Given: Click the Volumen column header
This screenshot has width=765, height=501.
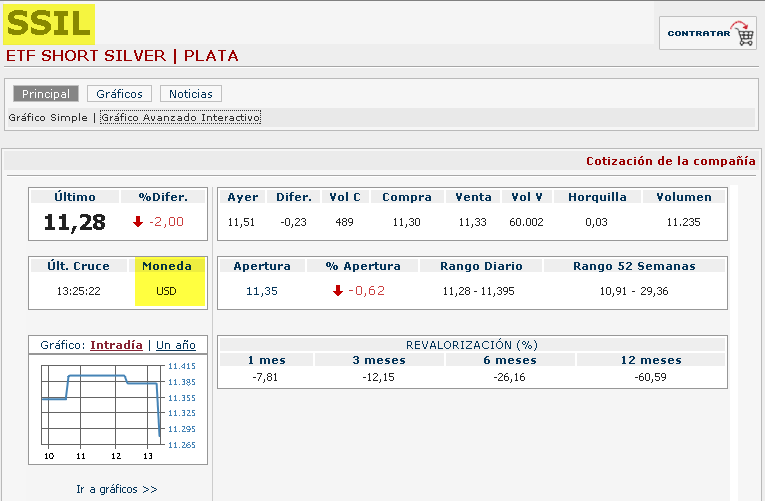Looking at the screenshot, I should tap(684, 197).
